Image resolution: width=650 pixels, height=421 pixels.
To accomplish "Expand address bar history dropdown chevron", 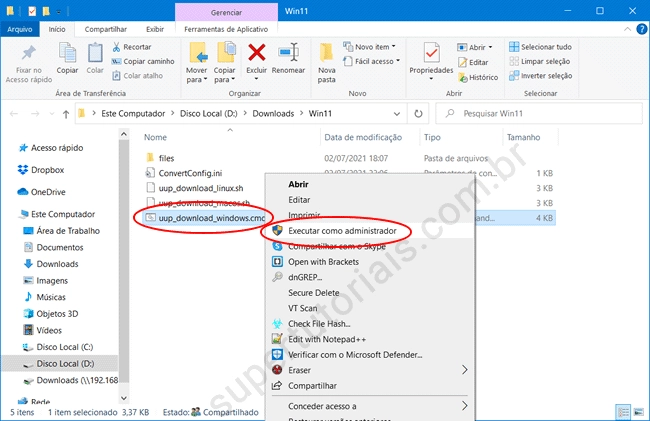I will point(397,114).
